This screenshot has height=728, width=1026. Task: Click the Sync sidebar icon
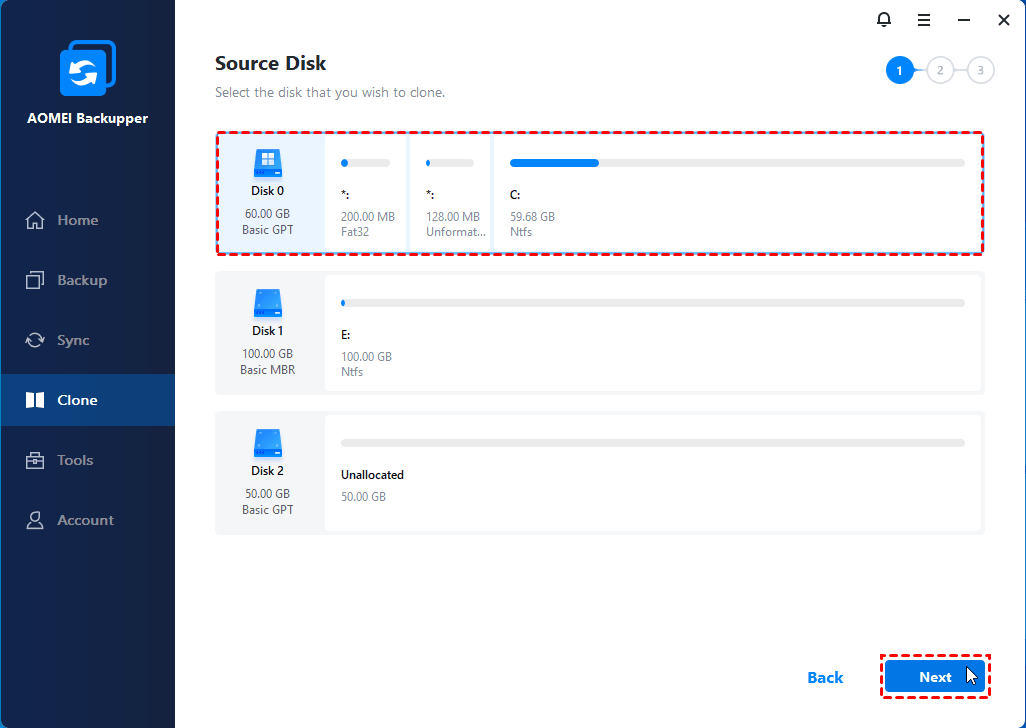tap(37, 339)
